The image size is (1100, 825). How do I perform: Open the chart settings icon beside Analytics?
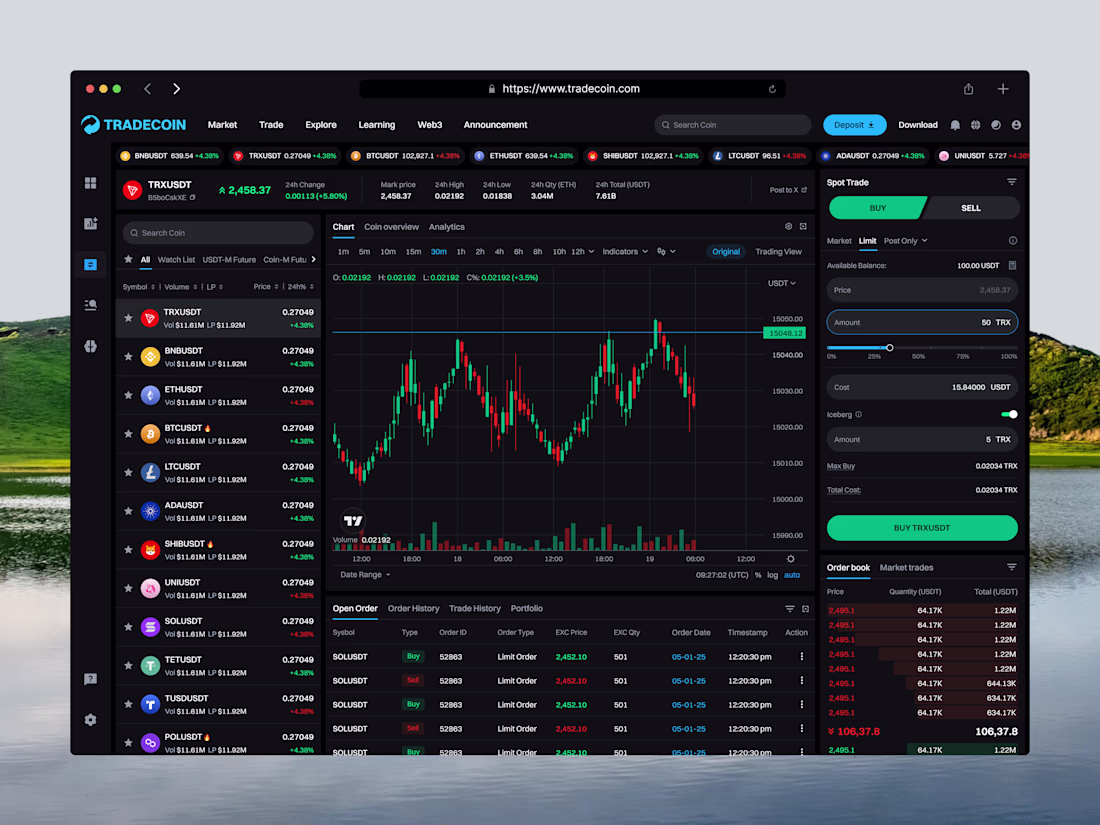pyautogui.click(x=789, y=227)
